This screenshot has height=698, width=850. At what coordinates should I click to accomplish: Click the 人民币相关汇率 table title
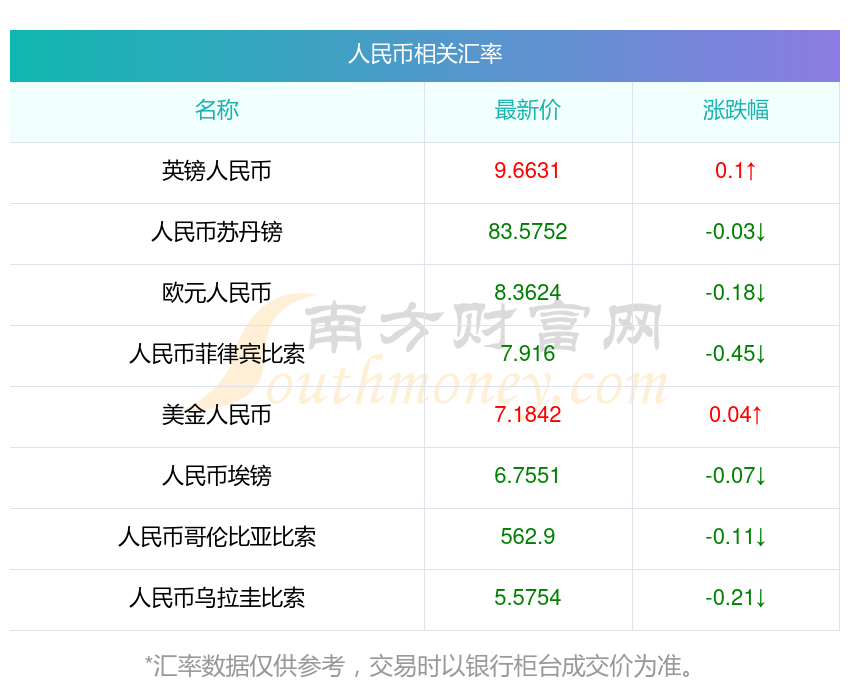(x=425, y=54)
